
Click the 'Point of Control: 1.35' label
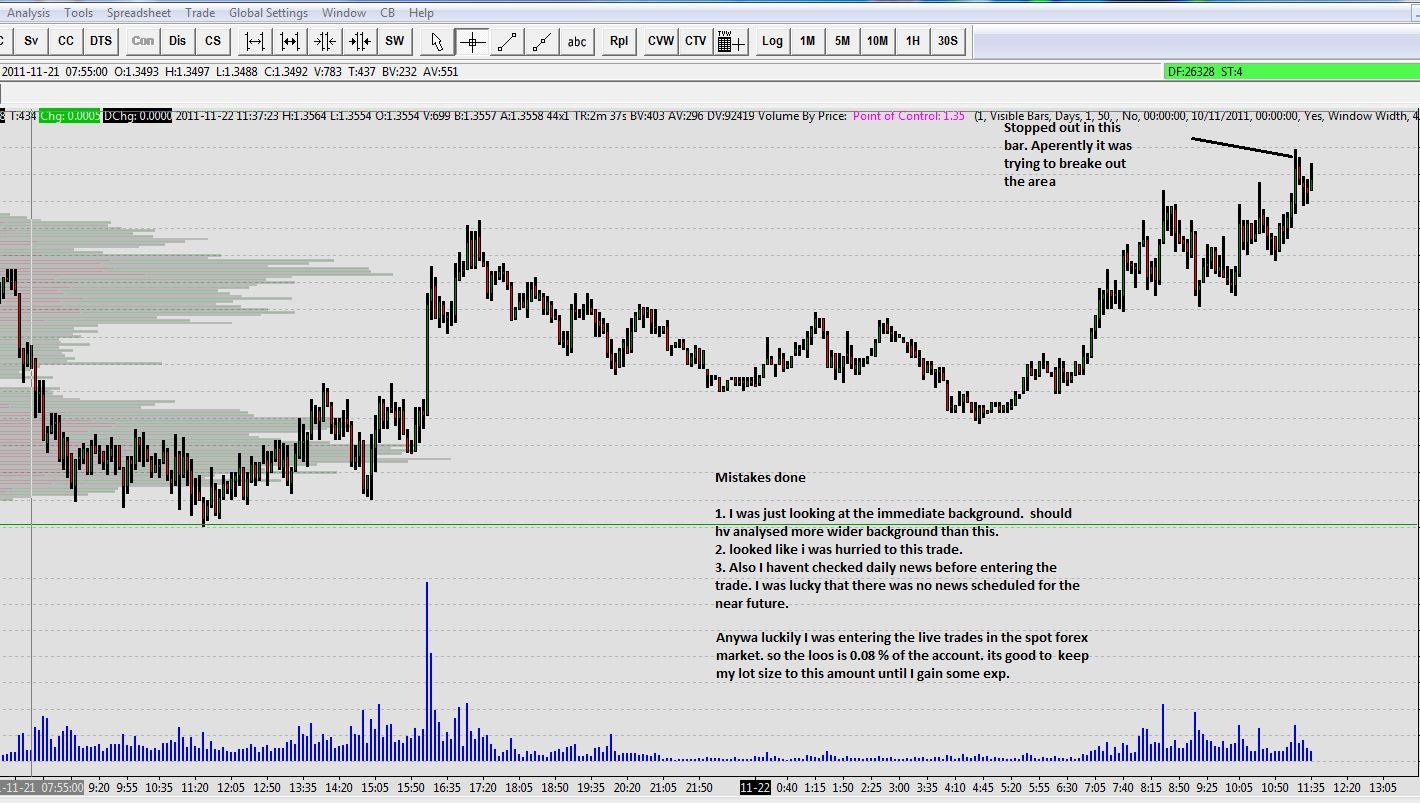(909, 116)
